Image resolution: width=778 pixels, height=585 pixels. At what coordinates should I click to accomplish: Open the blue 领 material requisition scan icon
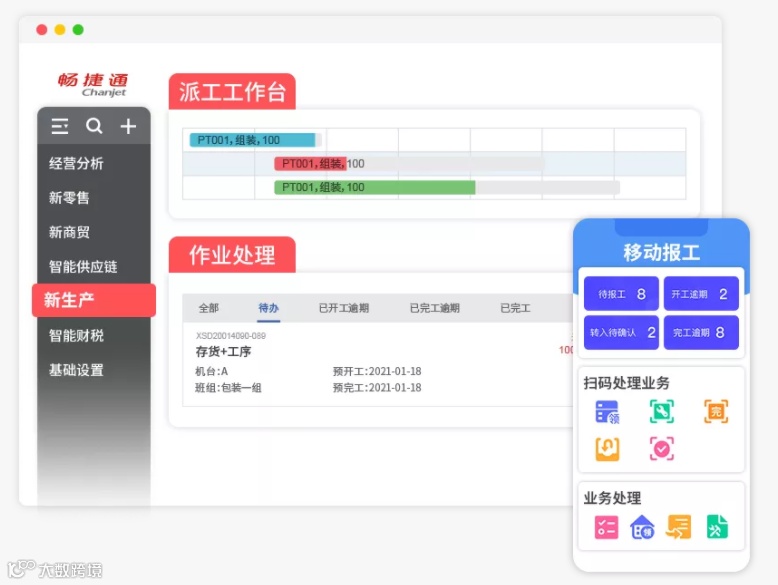(x=607, y=412)
